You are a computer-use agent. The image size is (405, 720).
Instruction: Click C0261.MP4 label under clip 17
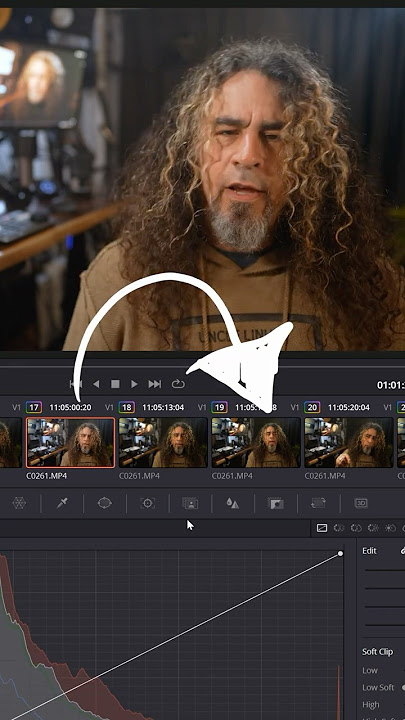click(46, 476)
